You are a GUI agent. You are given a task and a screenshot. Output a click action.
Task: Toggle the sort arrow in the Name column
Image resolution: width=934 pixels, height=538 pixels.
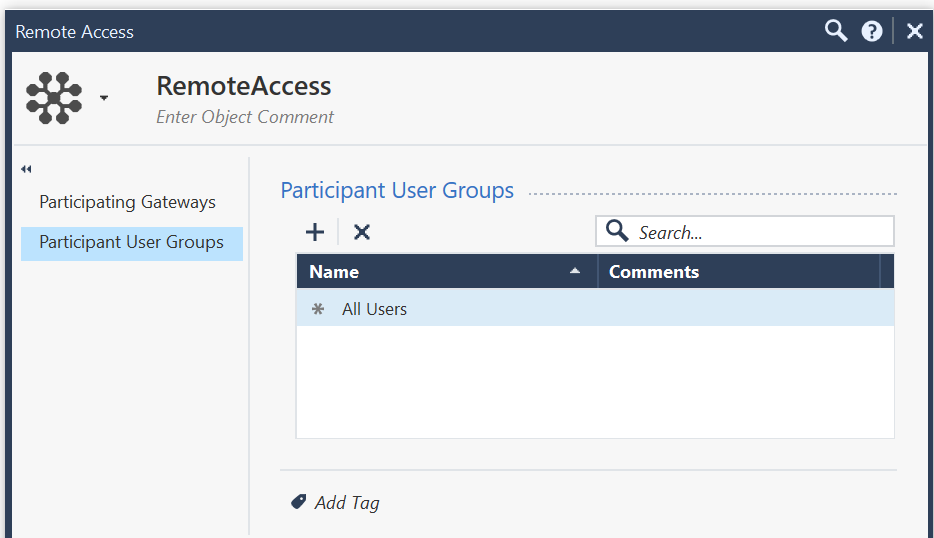point(575,271)
